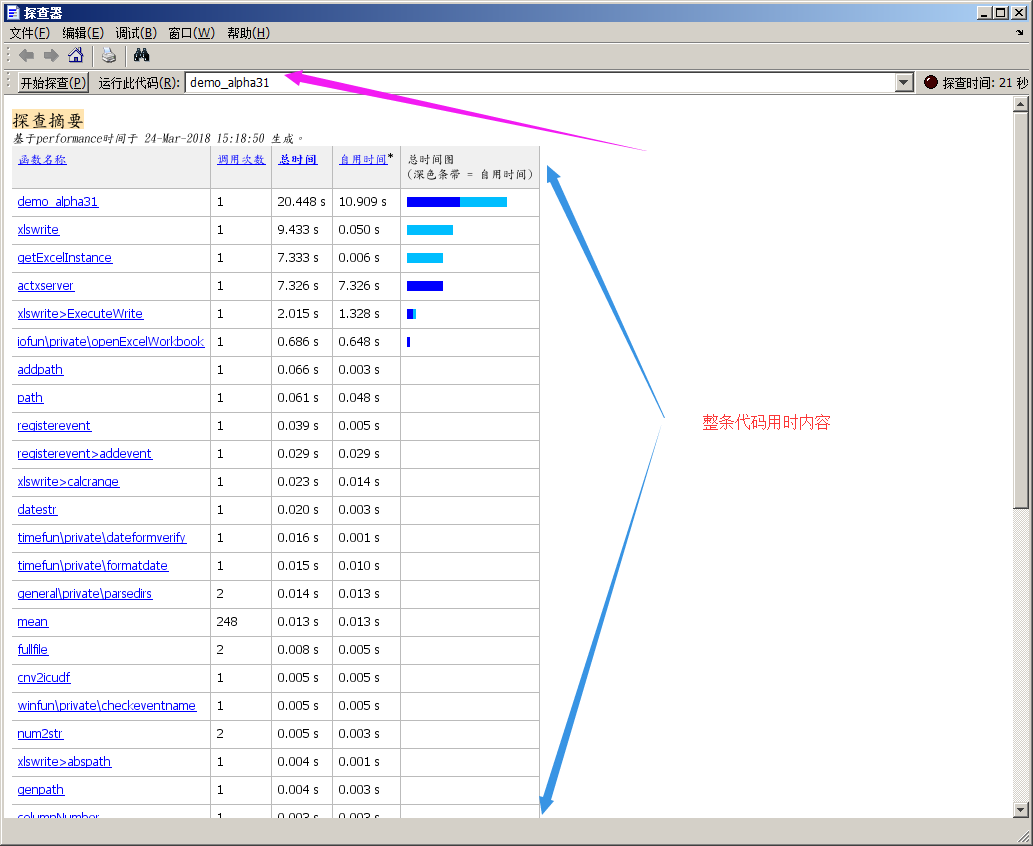Click the Back arrow toolbar icon
Viewport: 1033px width, 846px height.
(x=26, y=55)
